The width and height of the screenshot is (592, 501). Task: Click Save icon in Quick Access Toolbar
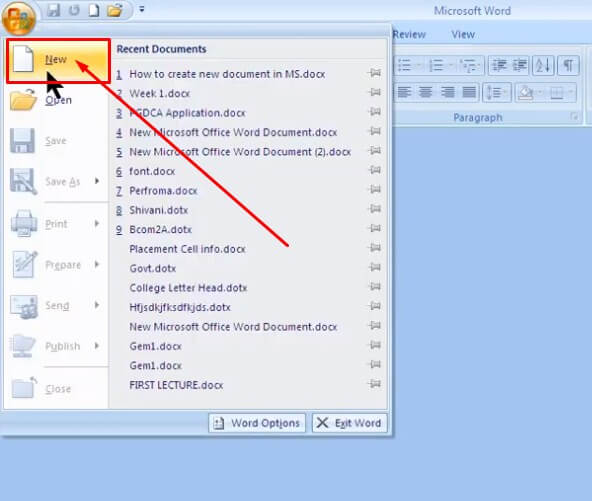[53, 10]
